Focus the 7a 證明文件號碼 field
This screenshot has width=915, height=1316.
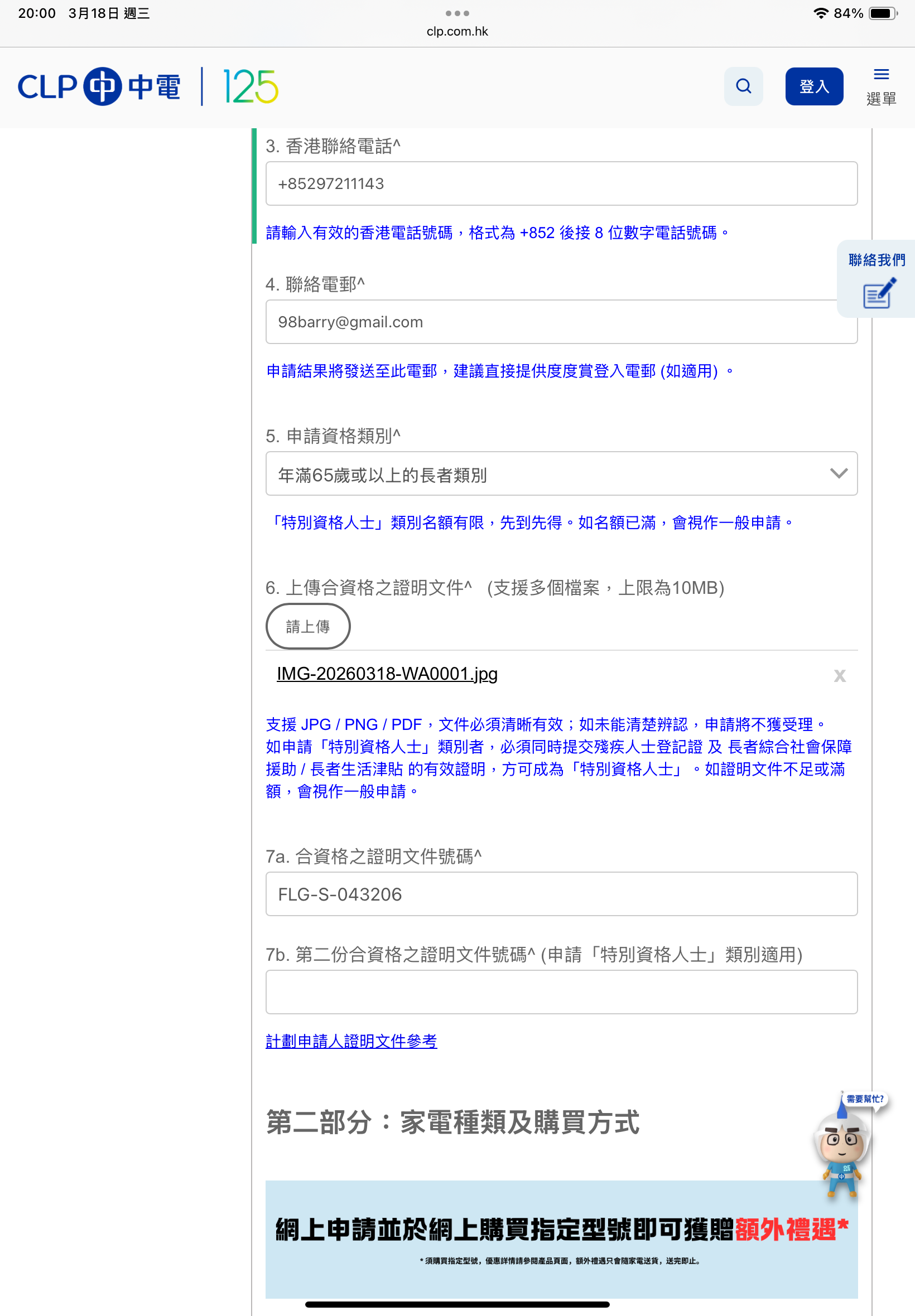561,894
